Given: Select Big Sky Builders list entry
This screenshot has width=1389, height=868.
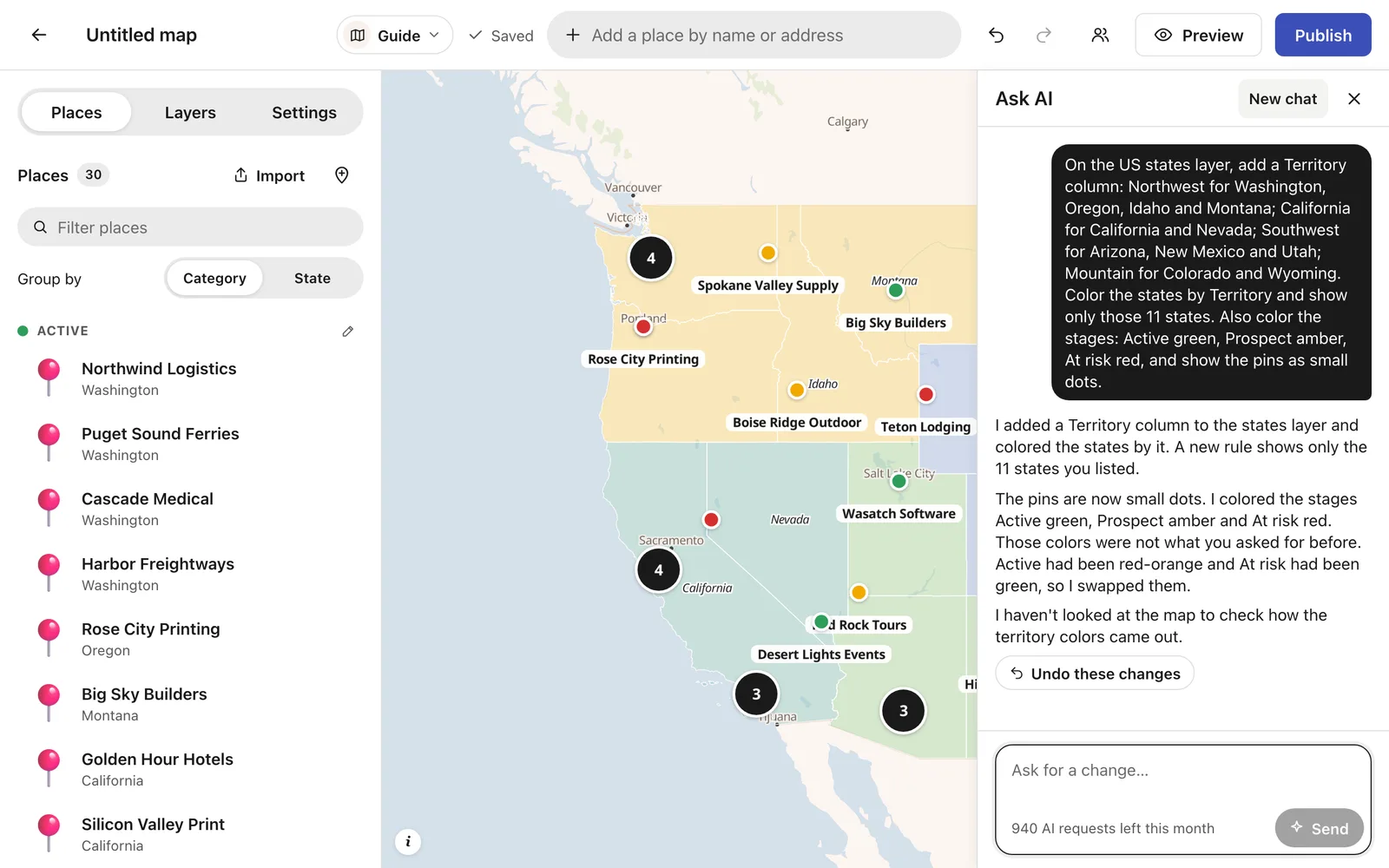Looking at the screenshot, I should pos(190,705).
